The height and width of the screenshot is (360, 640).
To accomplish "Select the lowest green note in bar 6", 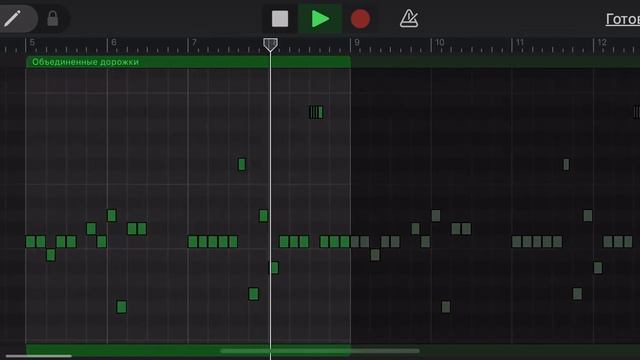I will click(x=121, y=307).
